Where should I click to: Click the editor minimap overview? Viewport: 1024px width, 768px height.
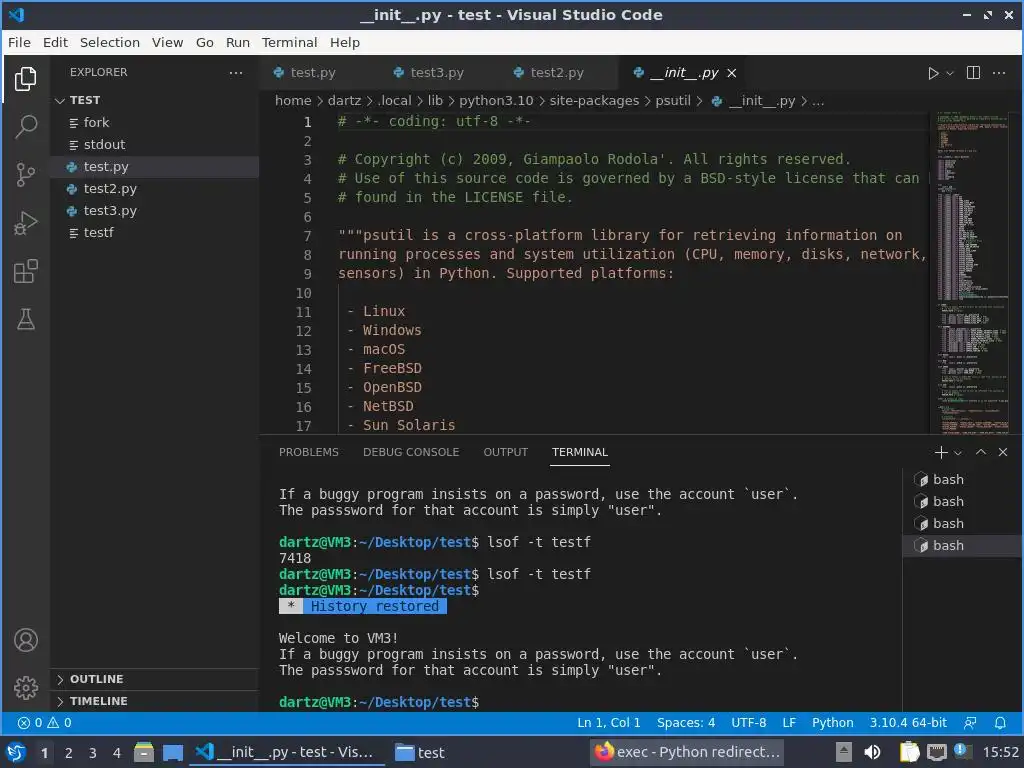pyautogui.click(x=972, y=273)
